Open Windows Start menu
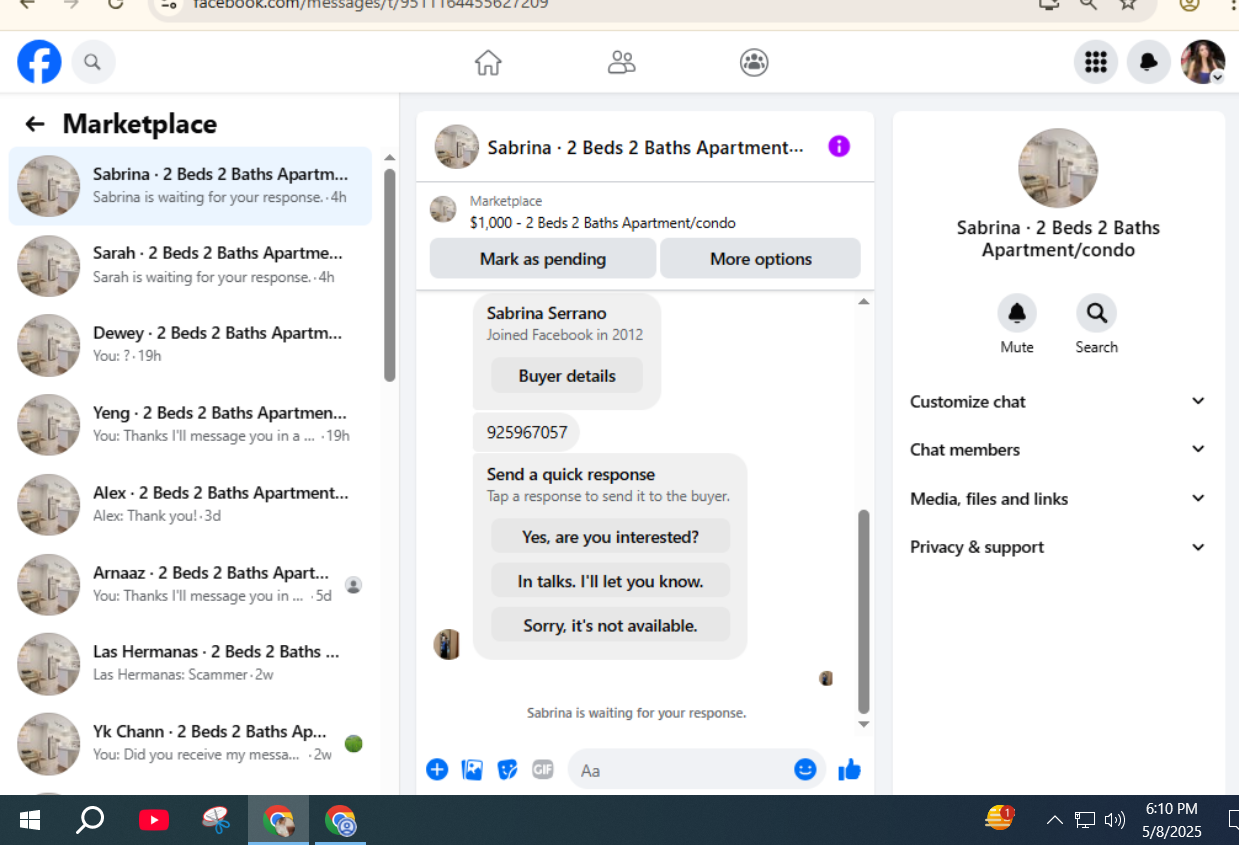Viewport: 1239px width, 845px height. click(30, 821)
